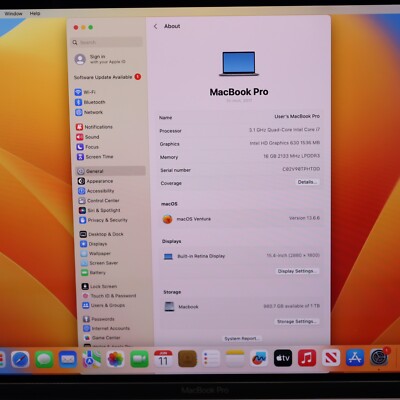400x400 pixels.
Task: Open Wi-Fi settings in sidebar
Action: (85, 92)
